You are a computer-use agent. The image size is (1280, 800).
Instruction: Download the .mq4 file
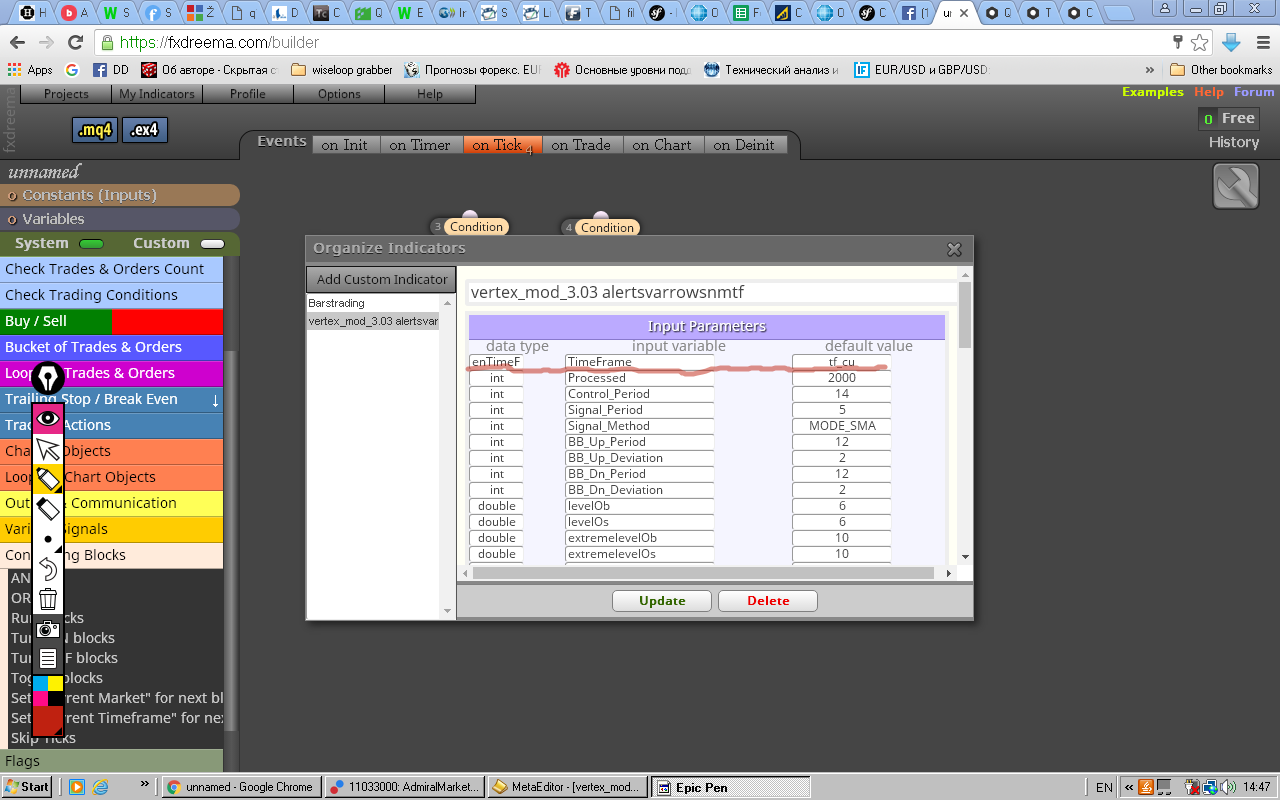point(95,130)
